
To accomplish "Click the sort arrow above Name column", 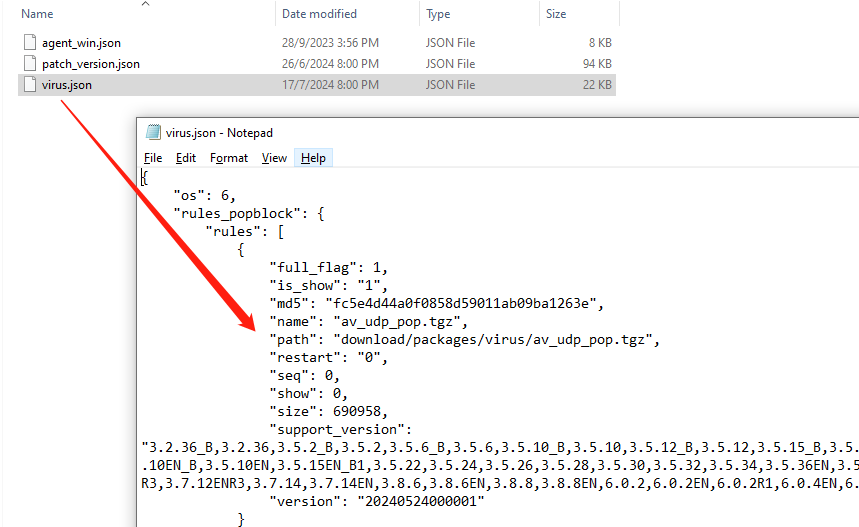I will point(145,4).
